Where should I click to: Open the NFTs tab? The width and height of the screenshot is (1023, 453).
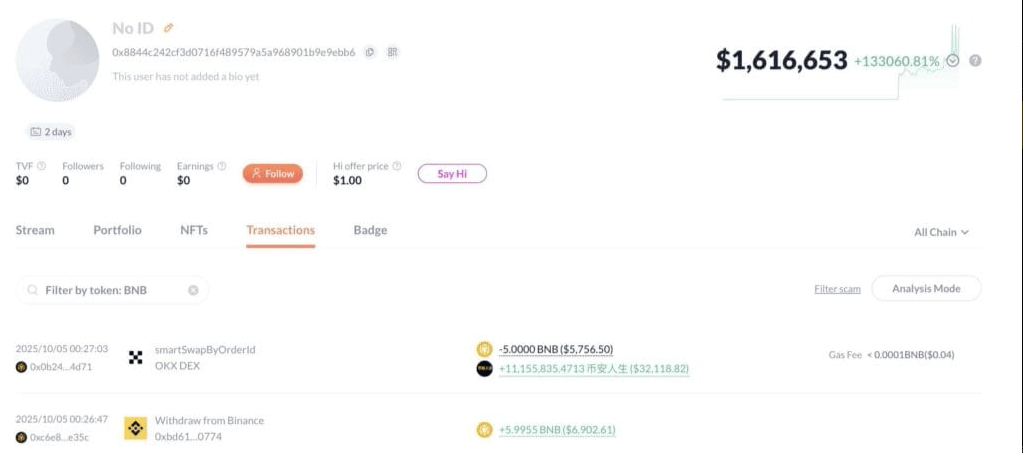[x=194, y=230]
